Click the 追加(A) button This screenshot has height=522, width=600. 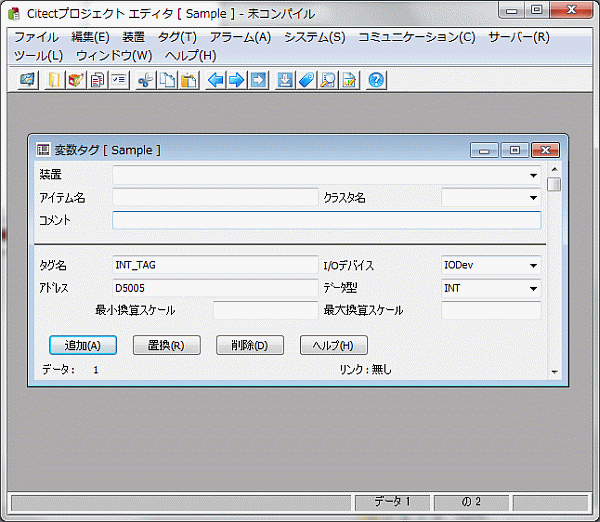click(x=83, y=345)
